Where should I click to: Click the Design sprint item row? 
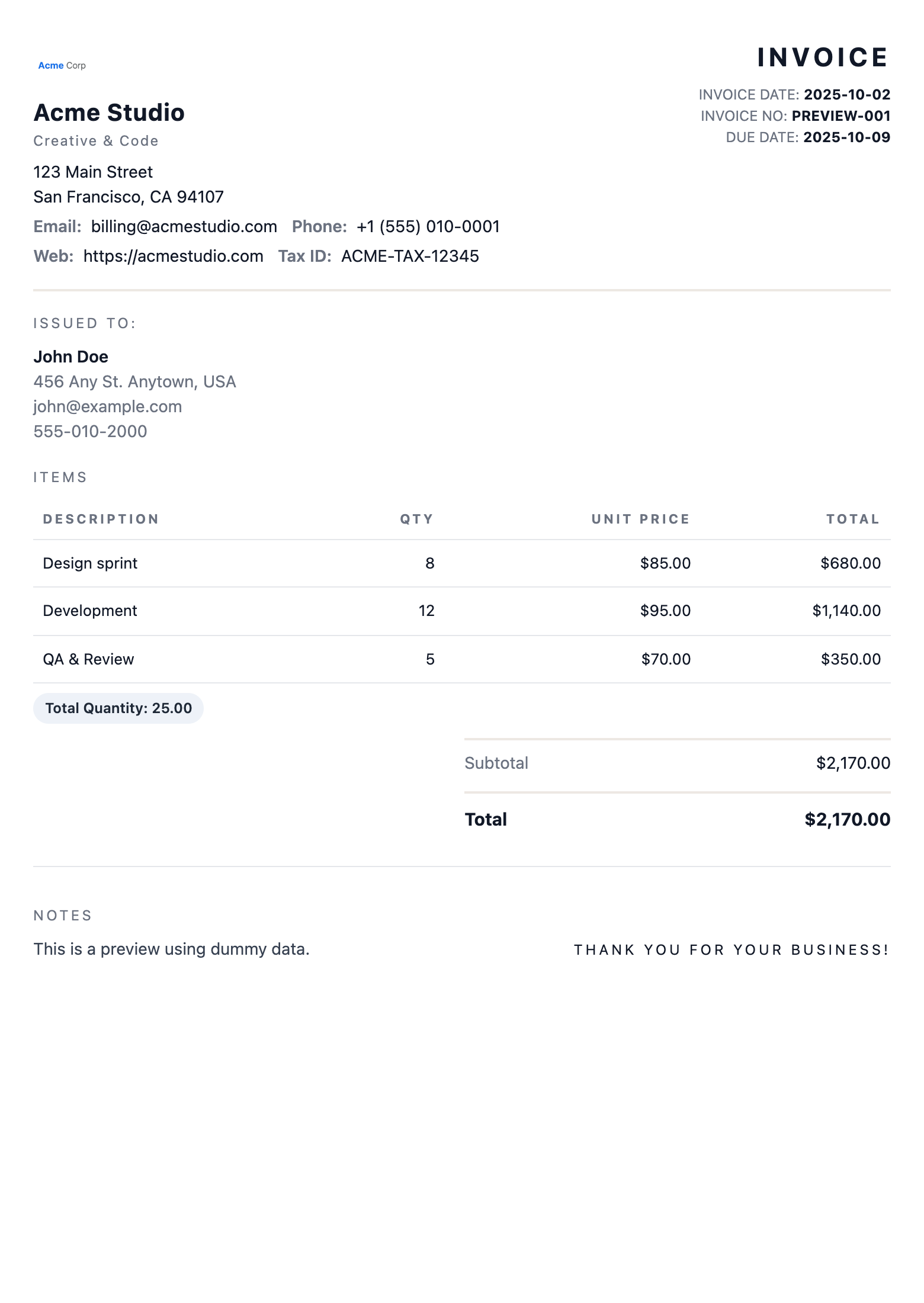(90, 563)
